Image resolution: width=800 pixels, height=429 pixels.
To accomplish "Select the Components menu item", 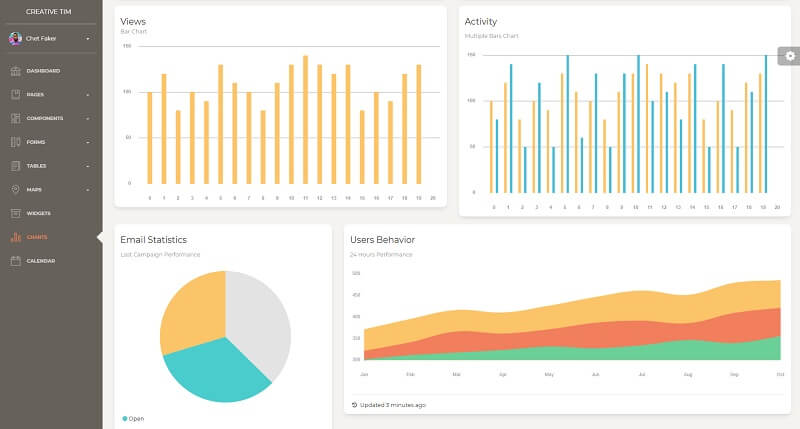I will (45, 118).
